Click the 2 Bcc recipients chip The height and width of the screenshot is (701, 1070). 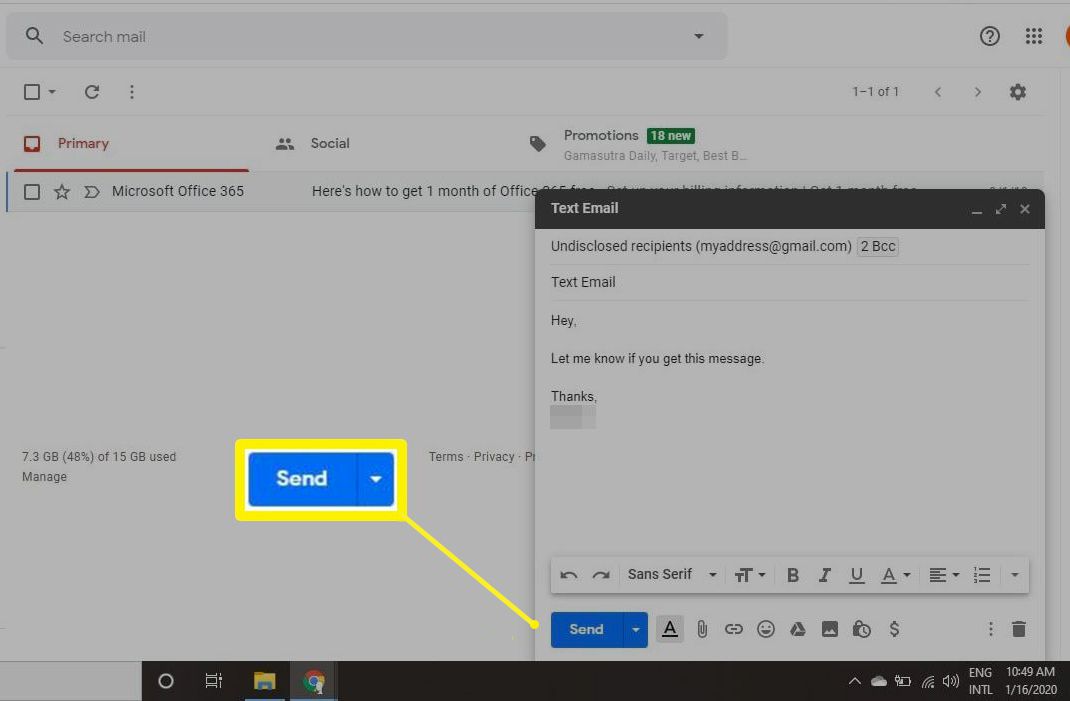(878, 246)
